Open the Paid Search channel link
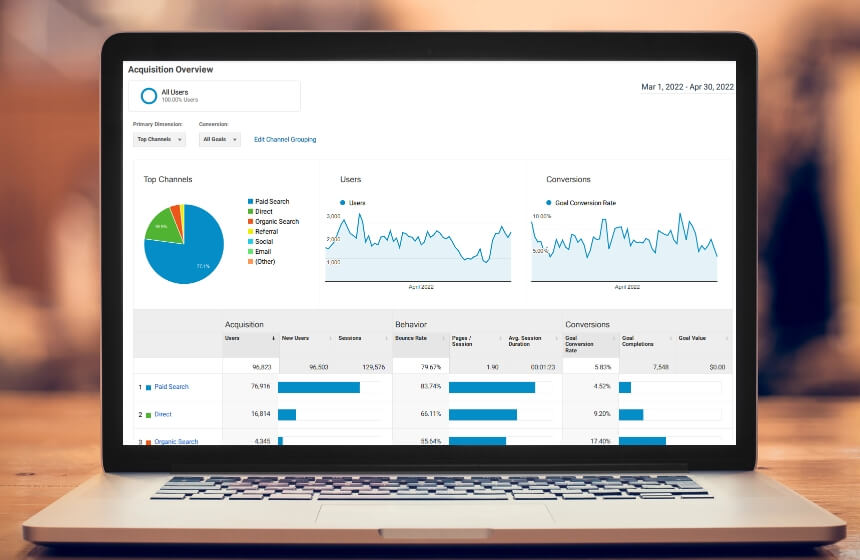 [x=171, y=387]
